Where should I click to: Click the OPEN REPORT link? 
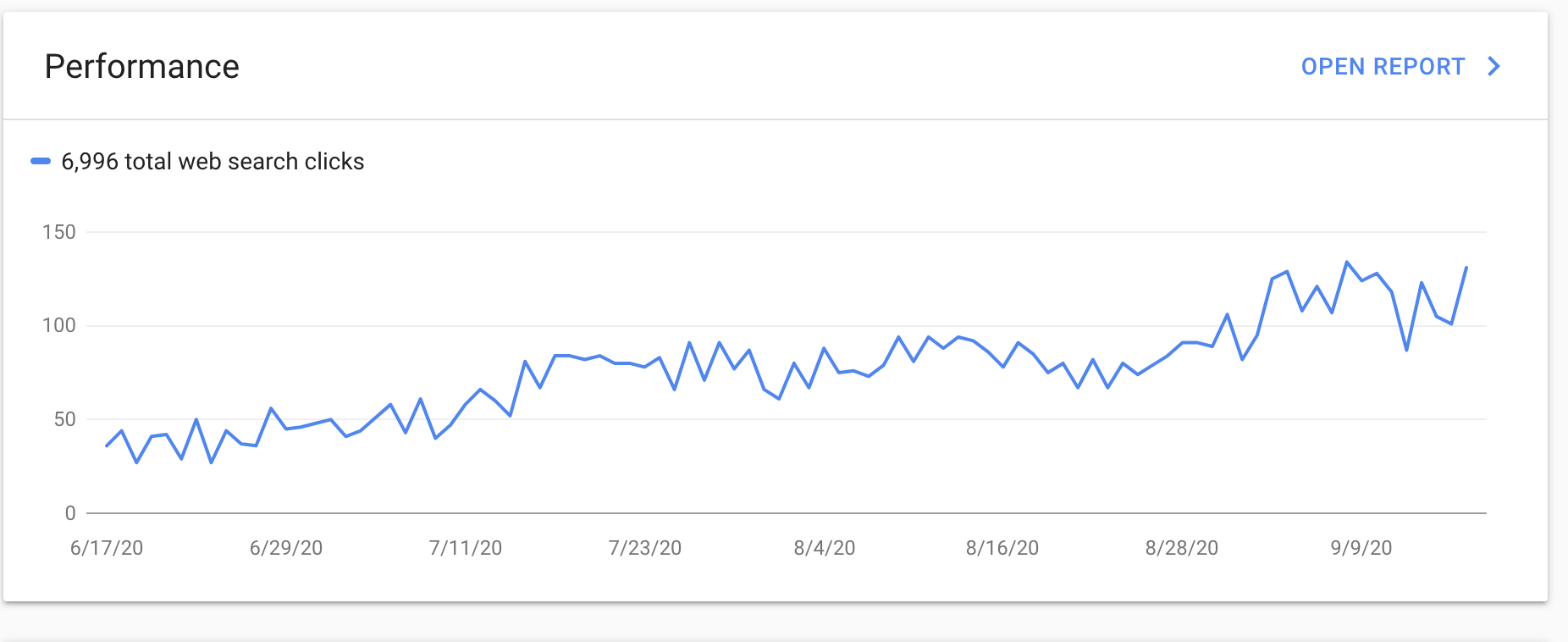coord(1383,67)
